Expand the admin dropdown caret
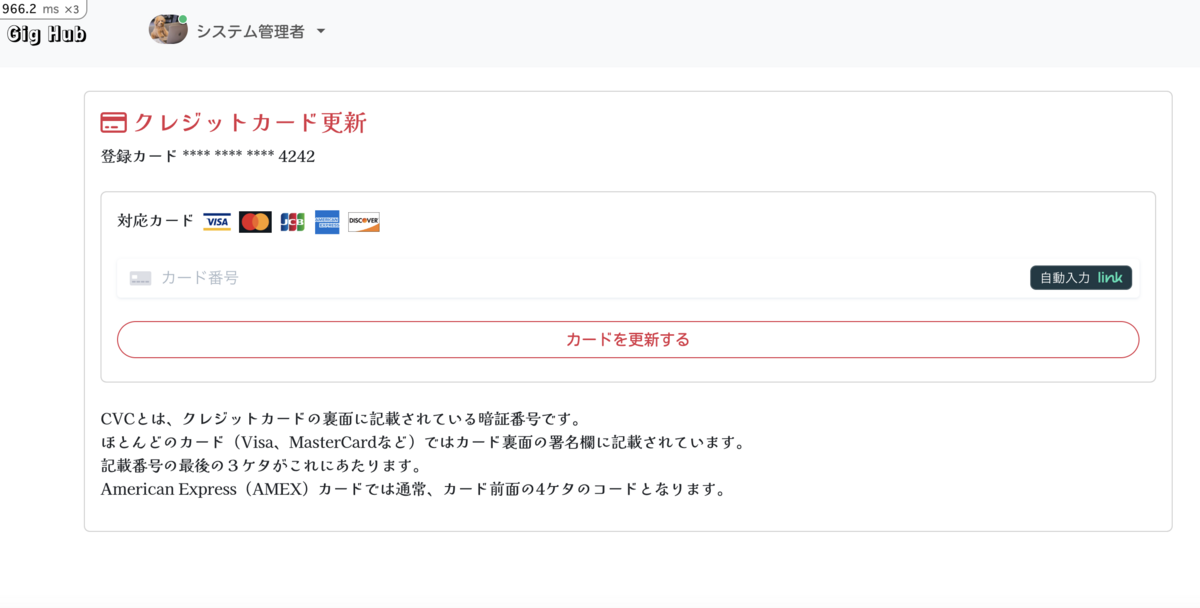 tap(320, 31)
